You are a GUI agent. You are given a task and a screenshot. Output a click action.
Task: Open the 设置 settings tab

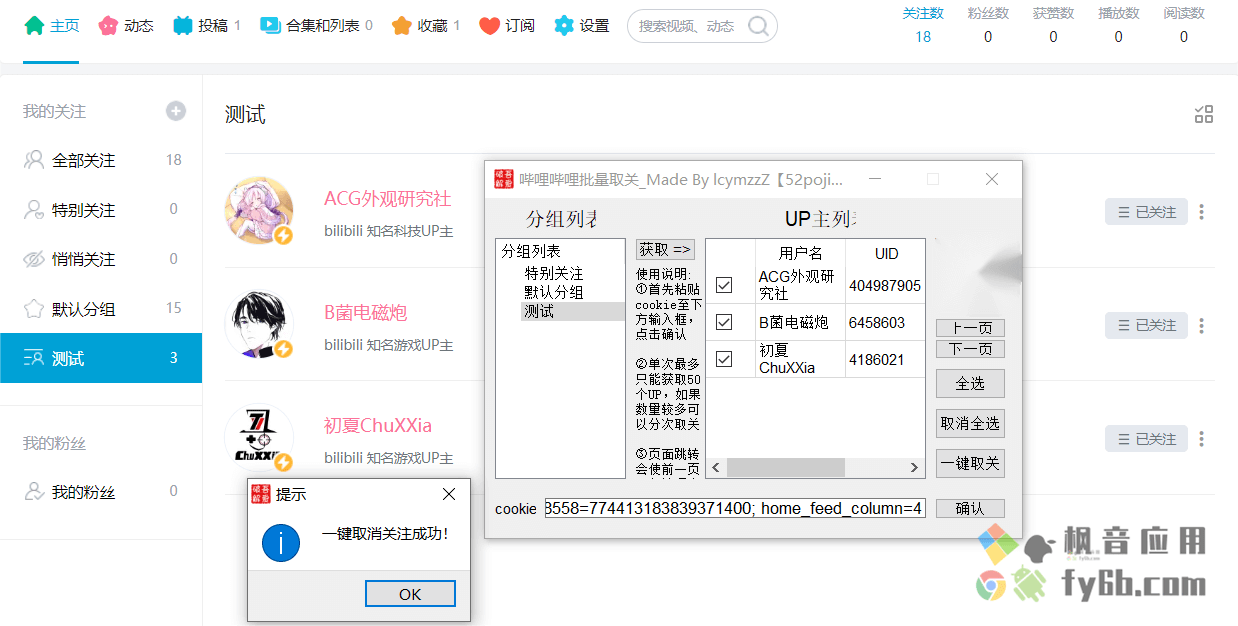(581, 26)
